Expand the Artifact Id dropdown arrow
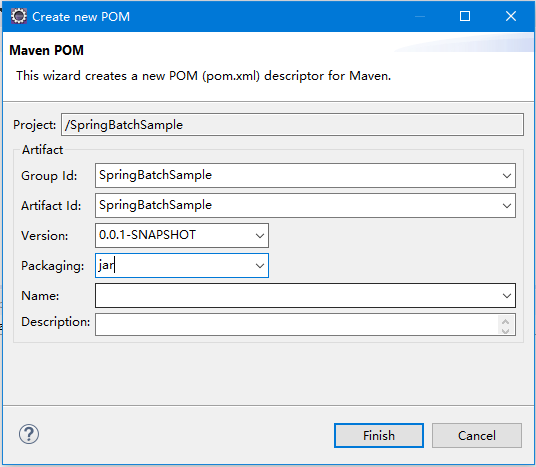 coord(507,206)
